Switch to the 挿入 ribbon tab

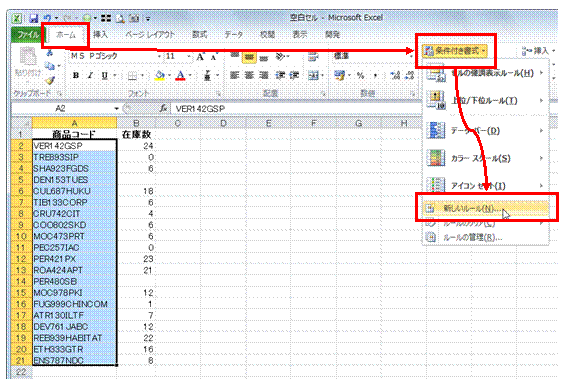[100, 35]
